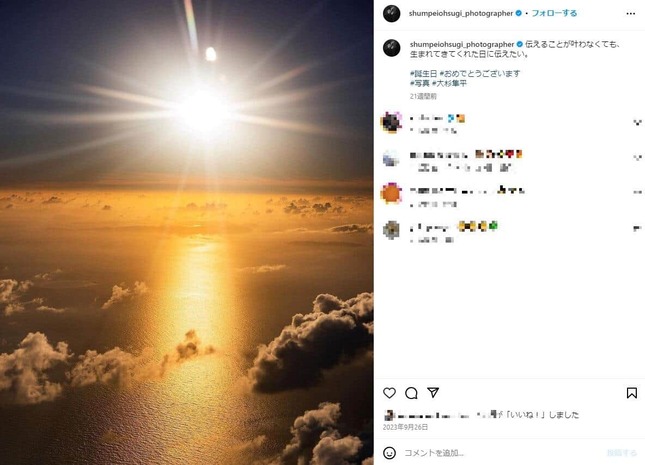Screen dimensions: 645x465
Task: Open emoji picker in comment field
Action: pos(390,452)
